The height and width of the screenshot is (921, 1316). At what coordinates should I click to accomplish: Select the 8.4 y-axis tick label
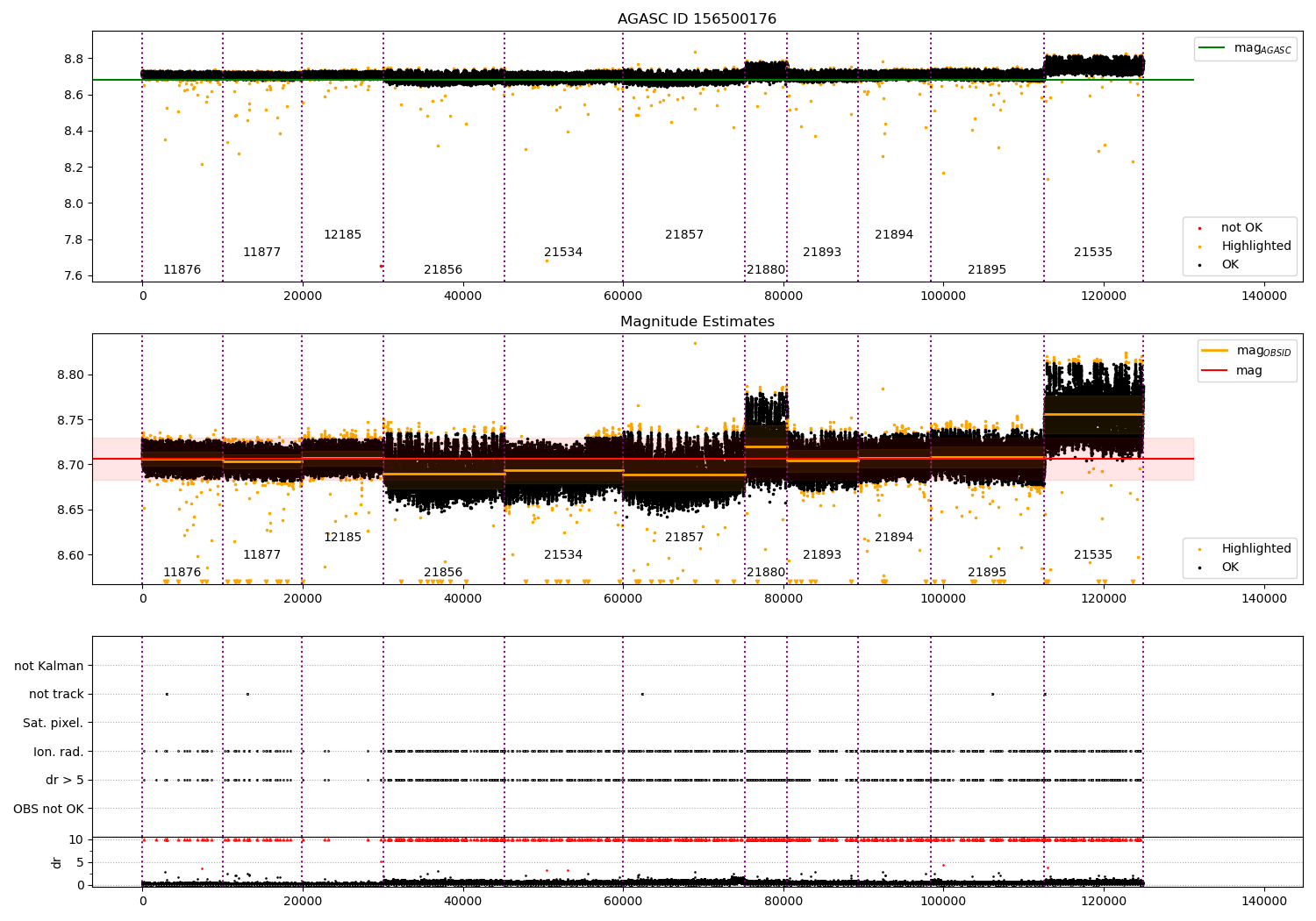(x=74, y=132)
